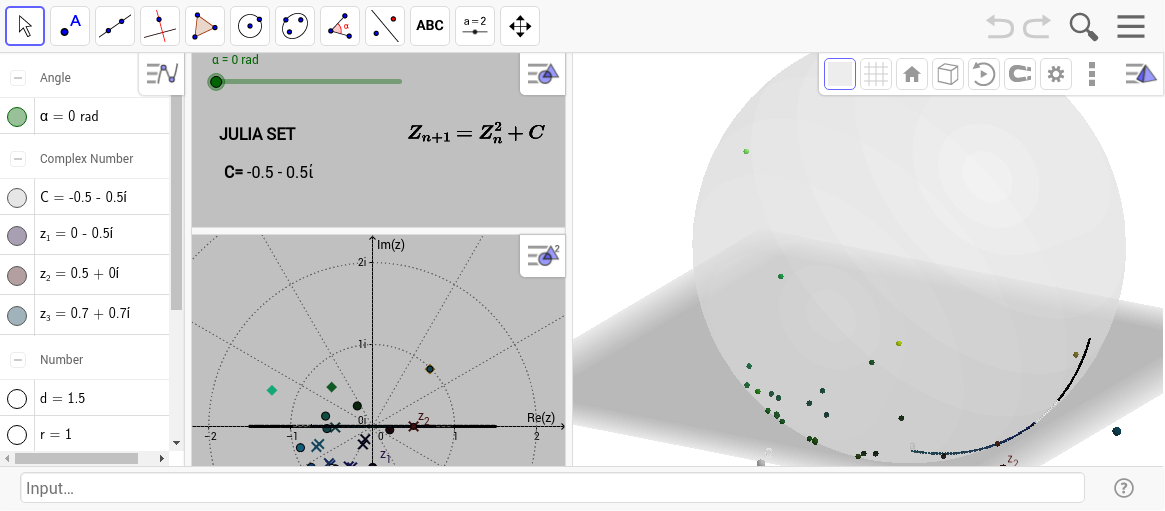Toggle visibility of z₂ = 0.5 + 0i
1165x511 pixels.
[17, 276]
